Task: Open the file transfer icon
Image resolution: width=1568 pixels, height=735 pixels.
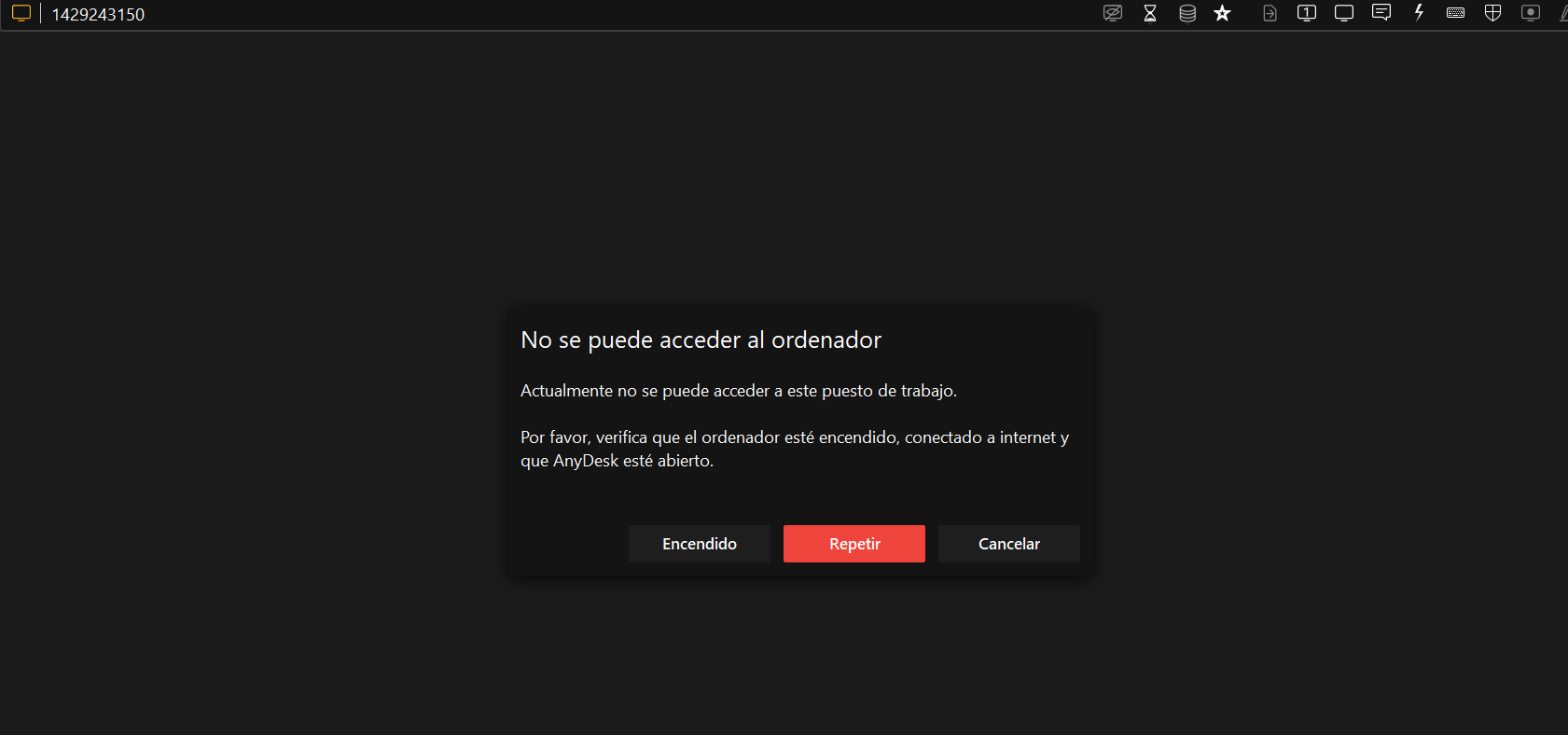Action: click(x=1270, y=13)
